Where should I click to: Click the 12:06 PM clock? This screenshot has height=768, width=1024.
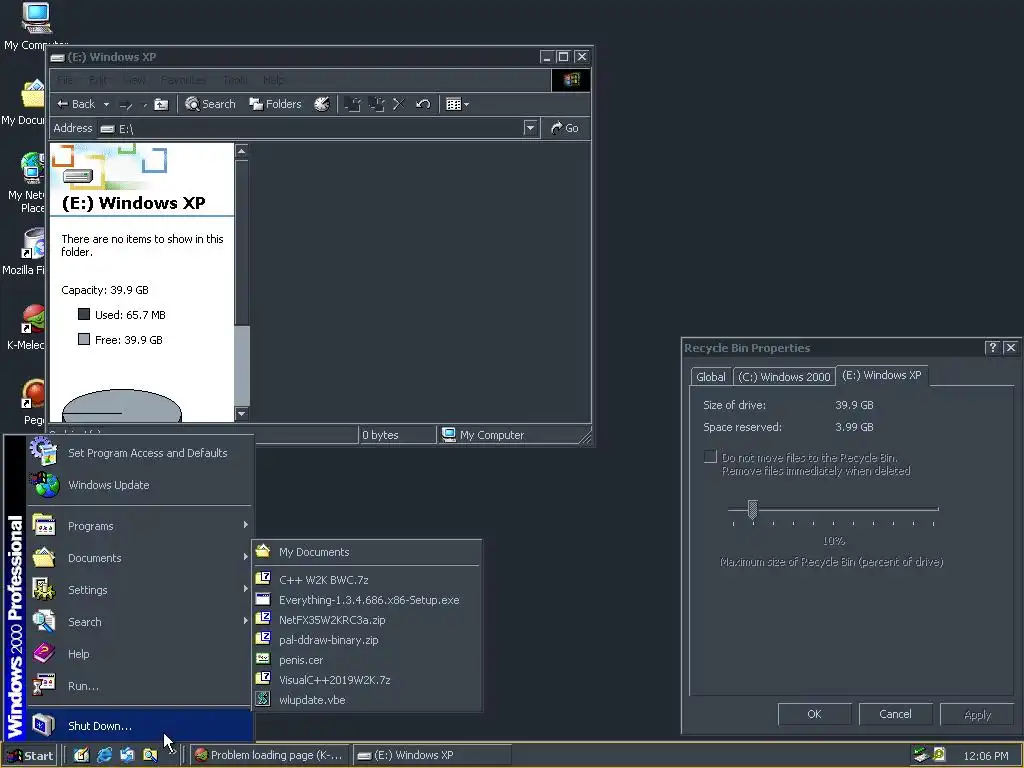coord(985,756)
